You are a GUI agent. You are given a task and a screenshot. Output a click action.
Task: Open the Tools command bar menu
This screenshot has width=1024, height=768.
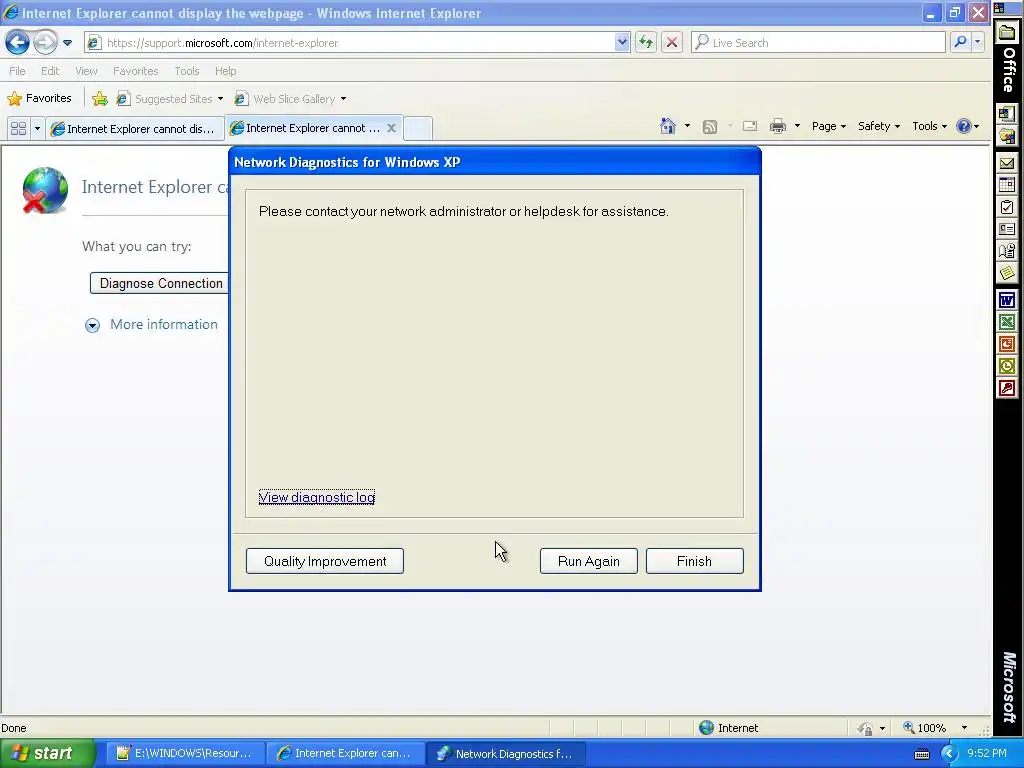pos(929,126)
